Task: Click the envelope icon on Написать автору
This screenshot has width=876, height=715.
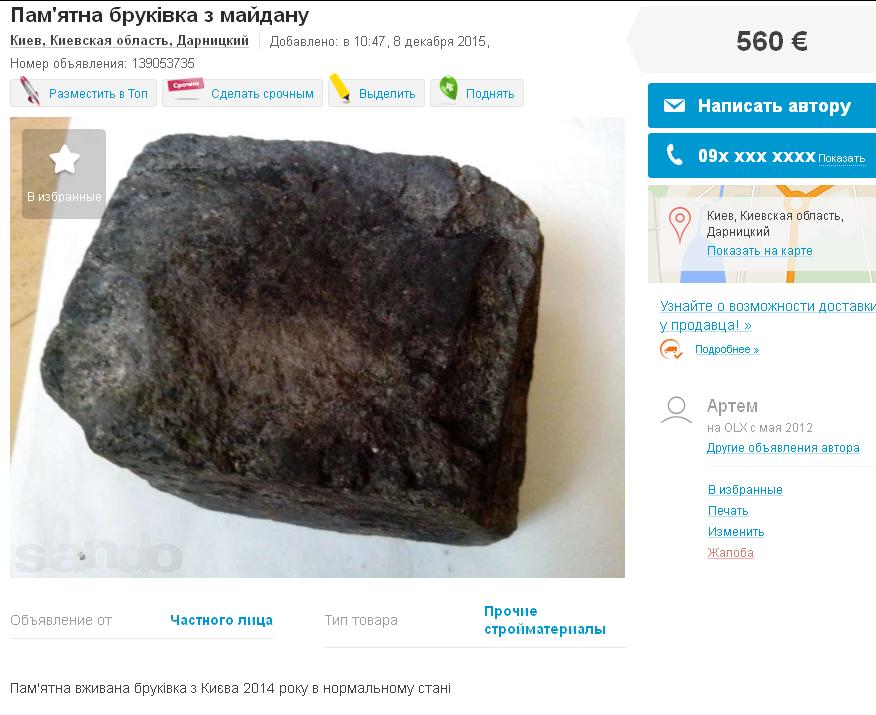Action: pyautogui.click(x=674, y=106)
